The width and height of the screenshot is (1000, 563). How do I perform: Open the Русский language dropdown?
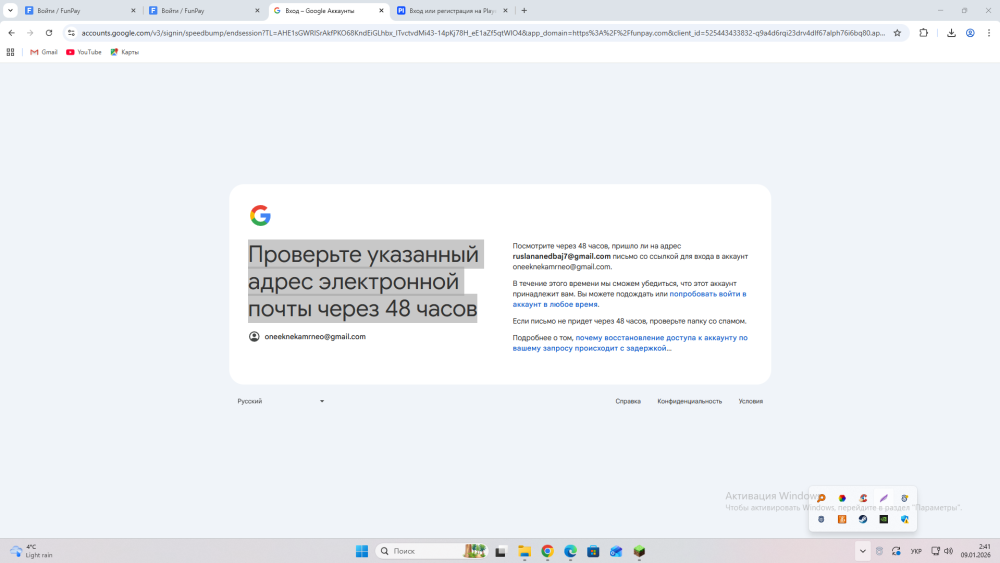click(x=281, y=401)
